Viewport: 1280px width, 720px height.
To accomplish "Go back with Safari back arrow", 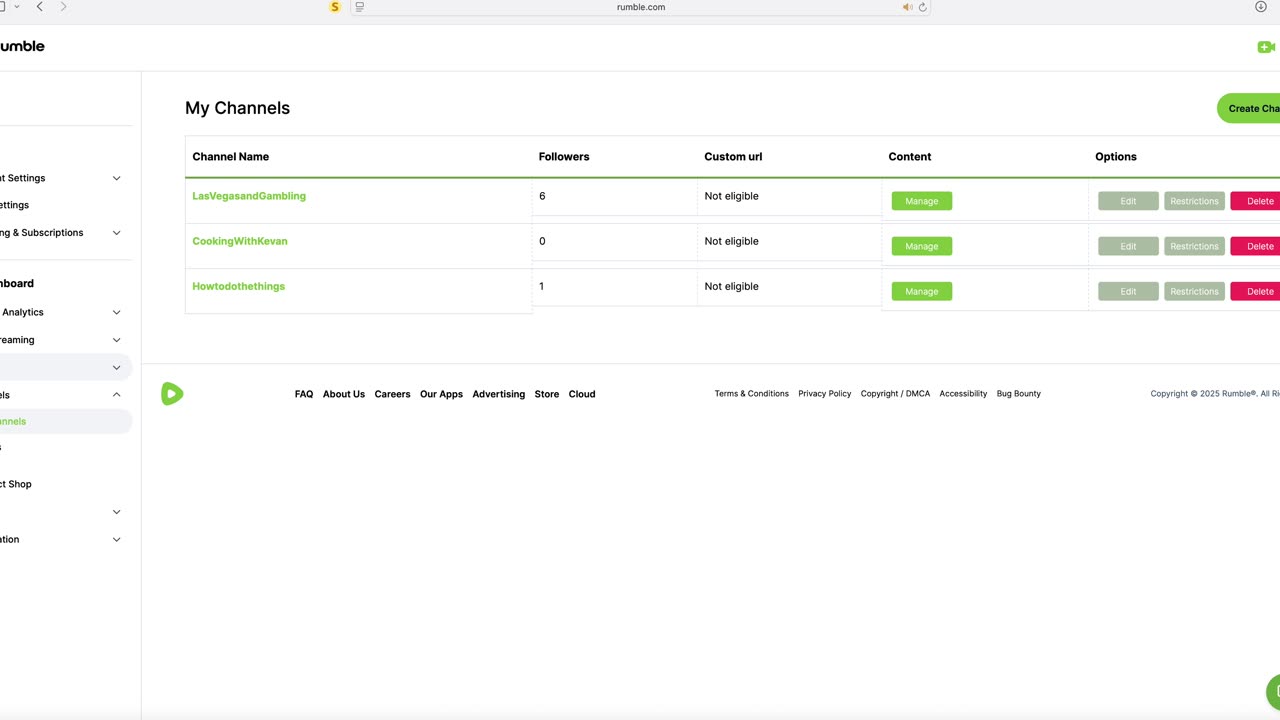I will pyautogui.click(x=40, y=7).
